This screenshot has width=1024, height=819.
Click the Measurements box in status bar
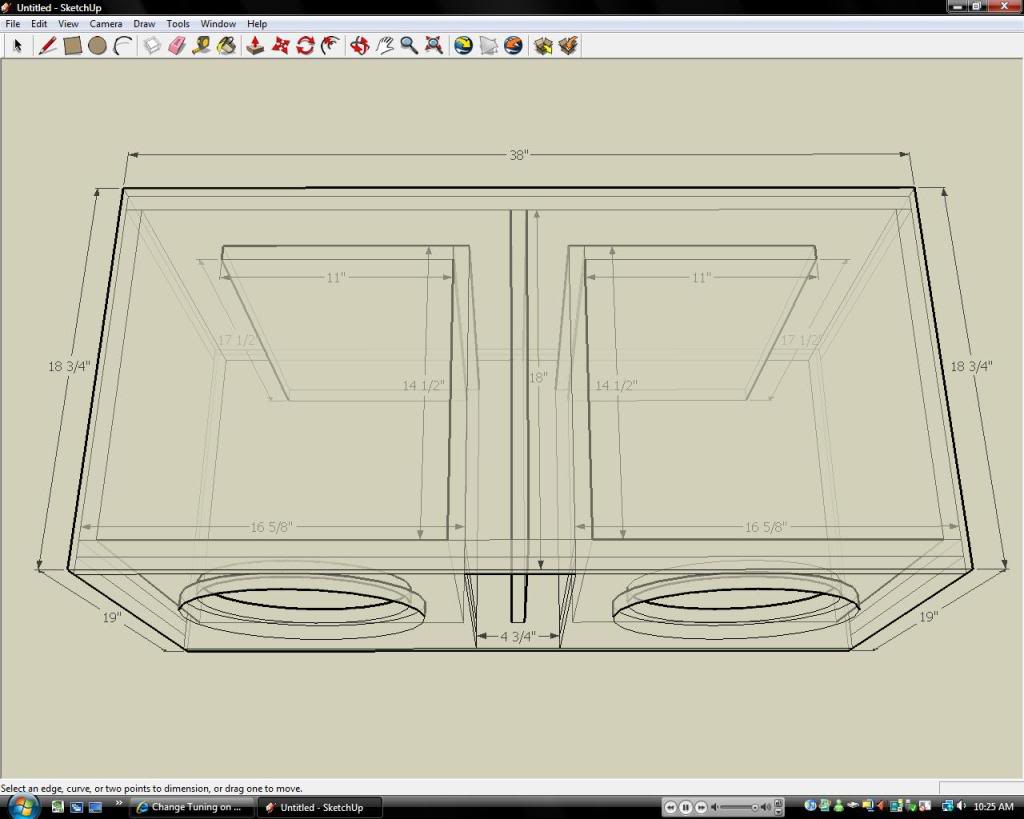980,788
